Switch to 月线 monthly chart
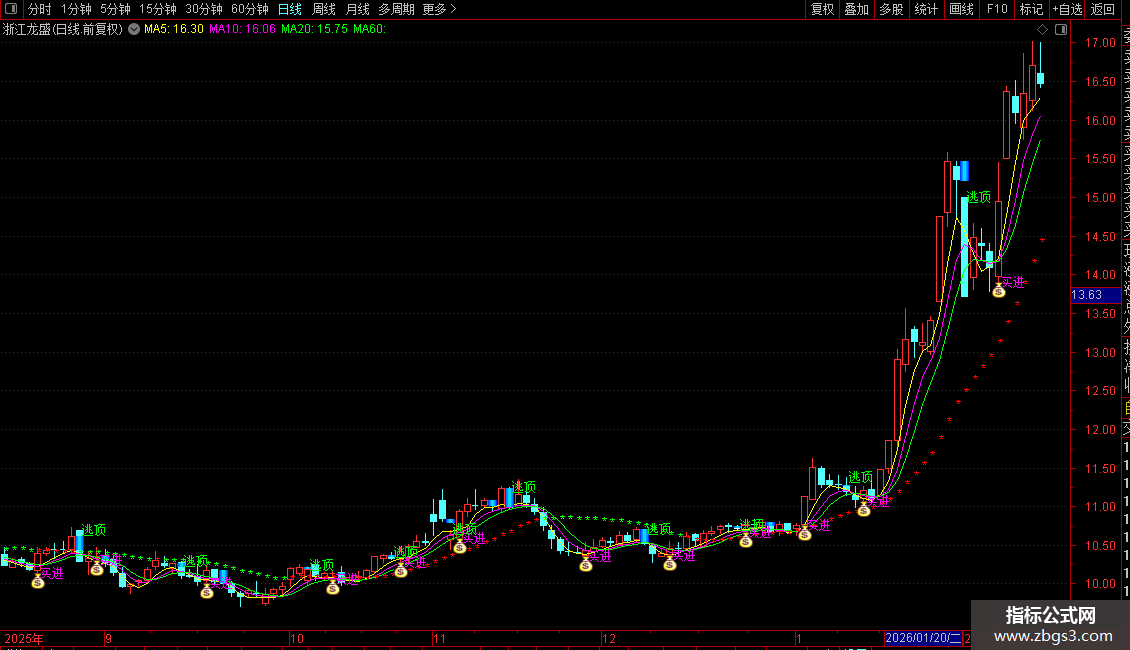Image resolution: width=1130 pixels, height=650 pixels. [x=357, y=9]
